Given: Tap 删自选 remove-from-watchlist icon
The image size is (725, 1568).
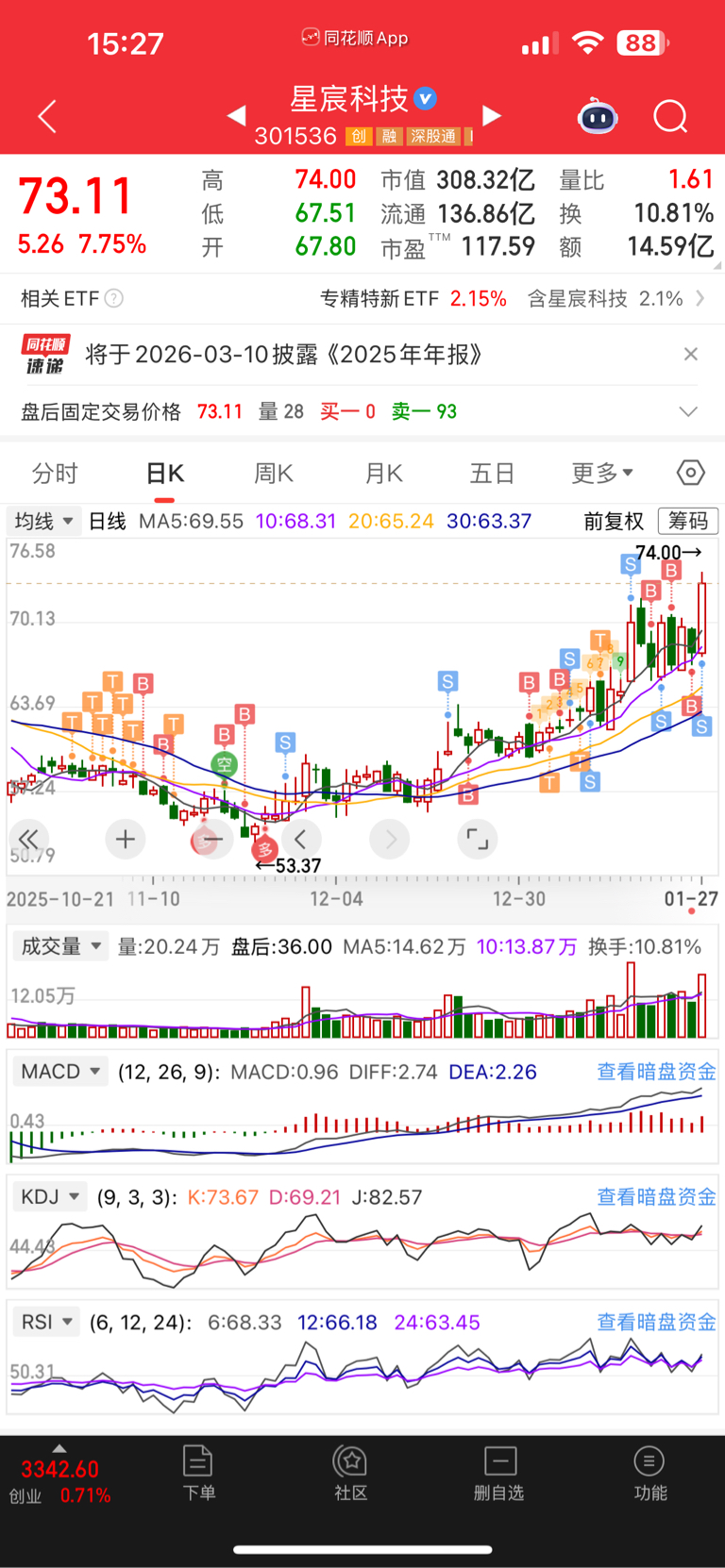Looking at the screenshot, I should click(x=499, y=1473).
